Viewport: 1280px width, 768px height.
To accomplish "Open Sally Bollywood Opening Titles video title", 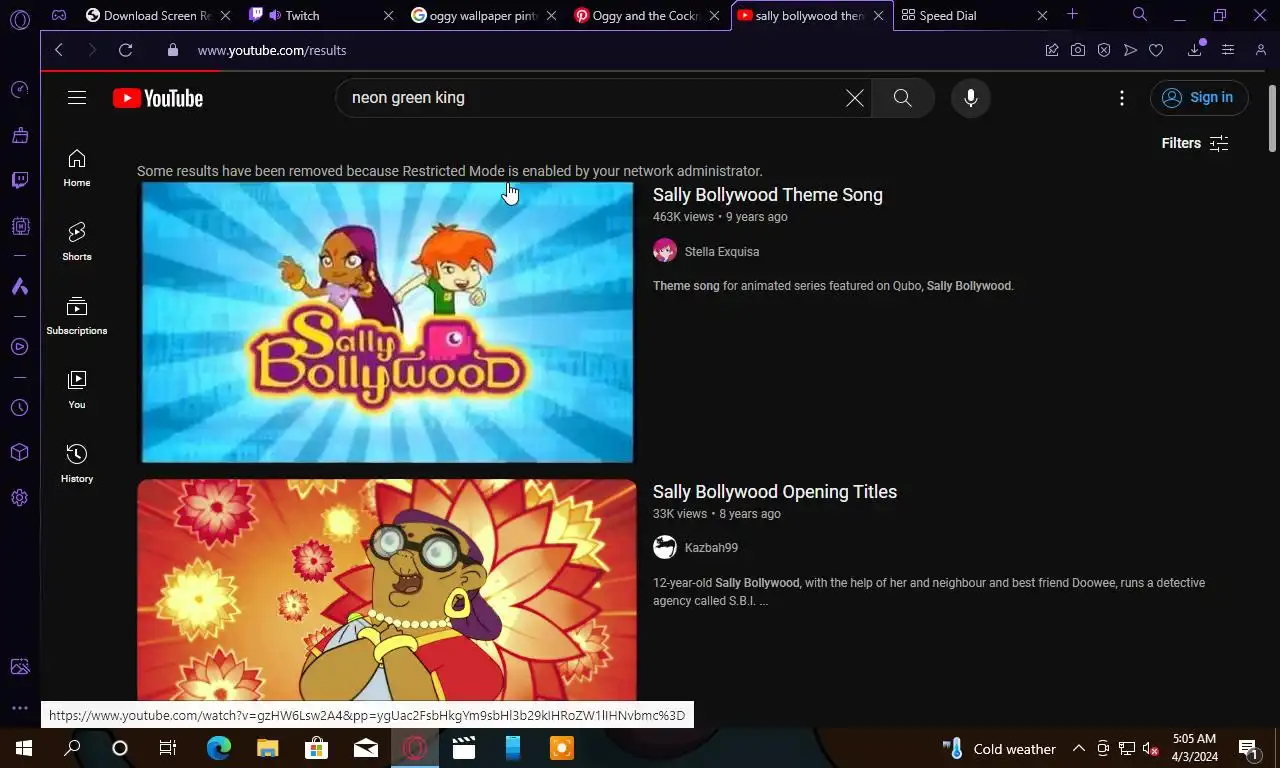I will pyautogui.click(x=775, y=492).
